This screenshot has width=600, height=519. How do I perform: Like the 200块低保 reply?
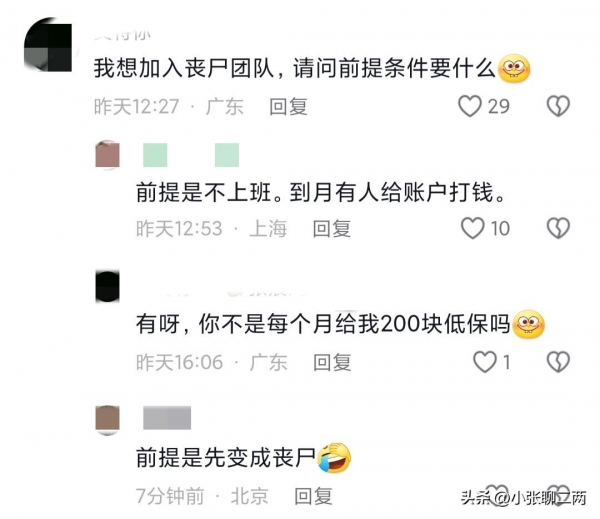coord(485,362)
